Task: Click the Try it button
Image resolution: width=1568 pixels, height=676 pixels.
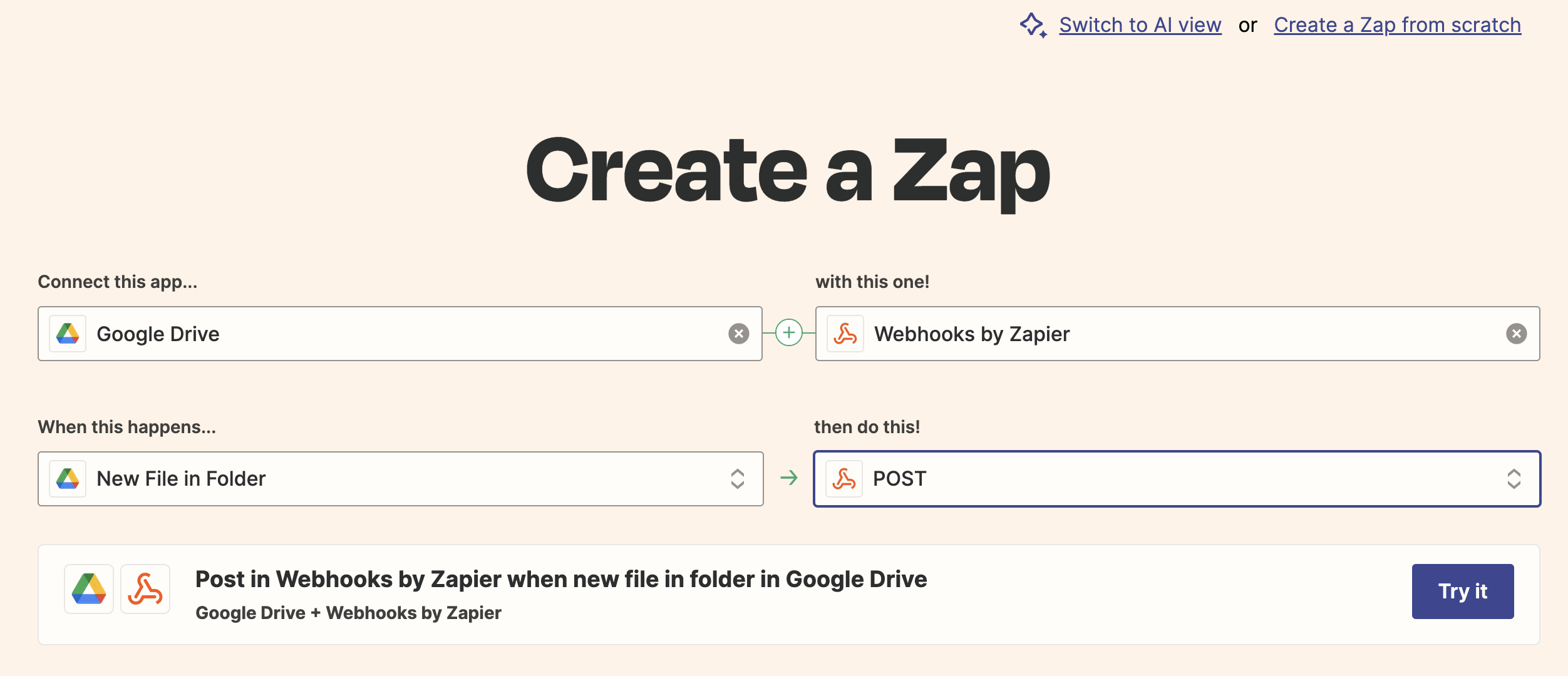Action: (1463, 591)
